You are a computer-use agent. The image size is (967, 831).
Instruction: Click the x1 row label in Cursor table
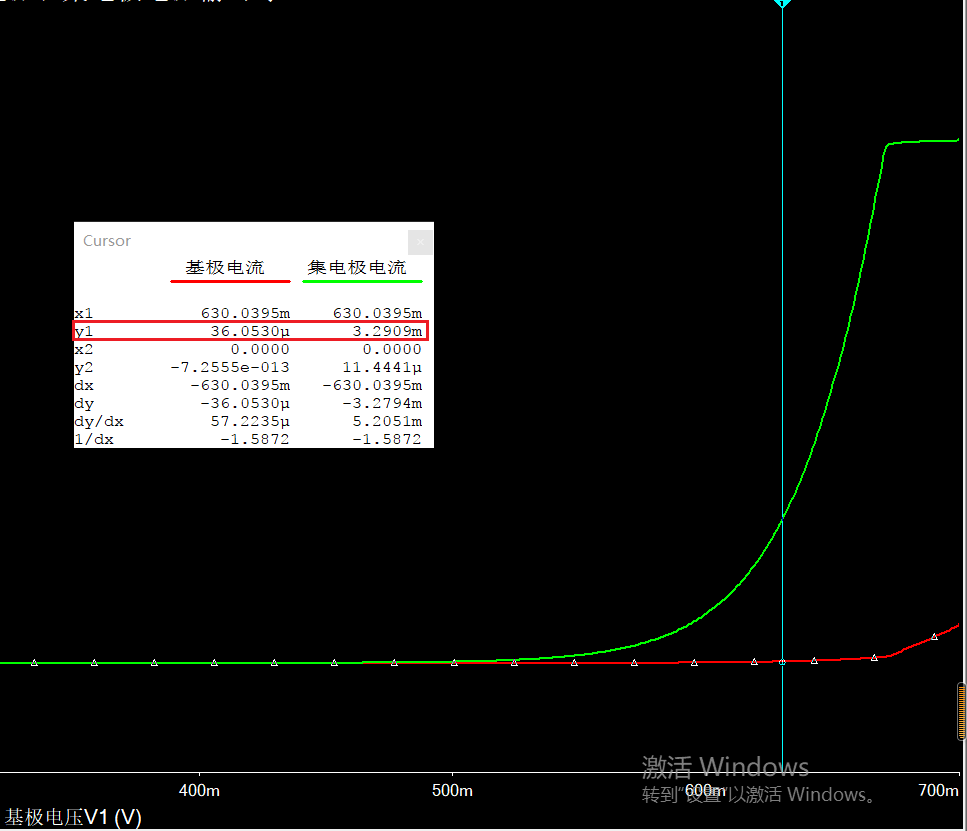(x=83, y=313)
